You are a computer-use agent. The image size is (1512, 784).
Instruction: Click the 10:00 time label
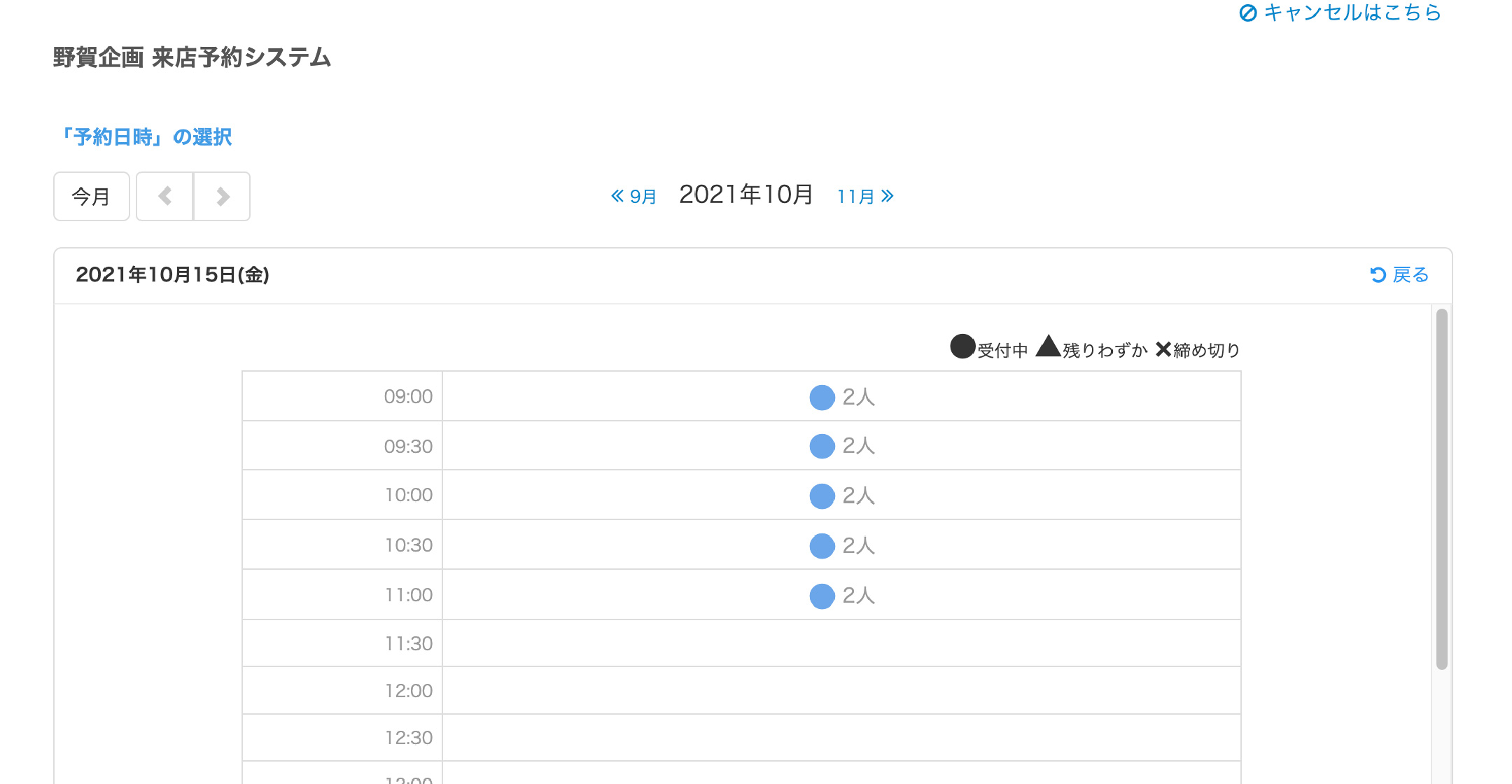[x=409, y=495]
